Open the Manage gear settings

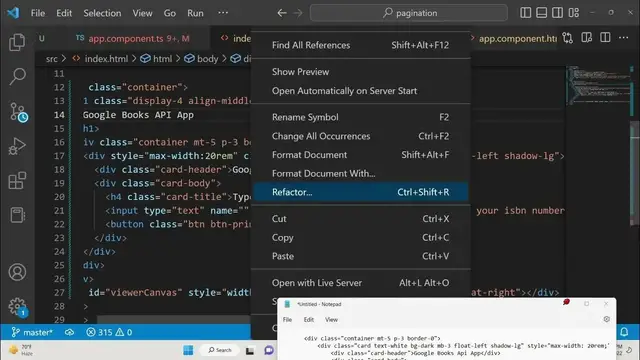17,307
